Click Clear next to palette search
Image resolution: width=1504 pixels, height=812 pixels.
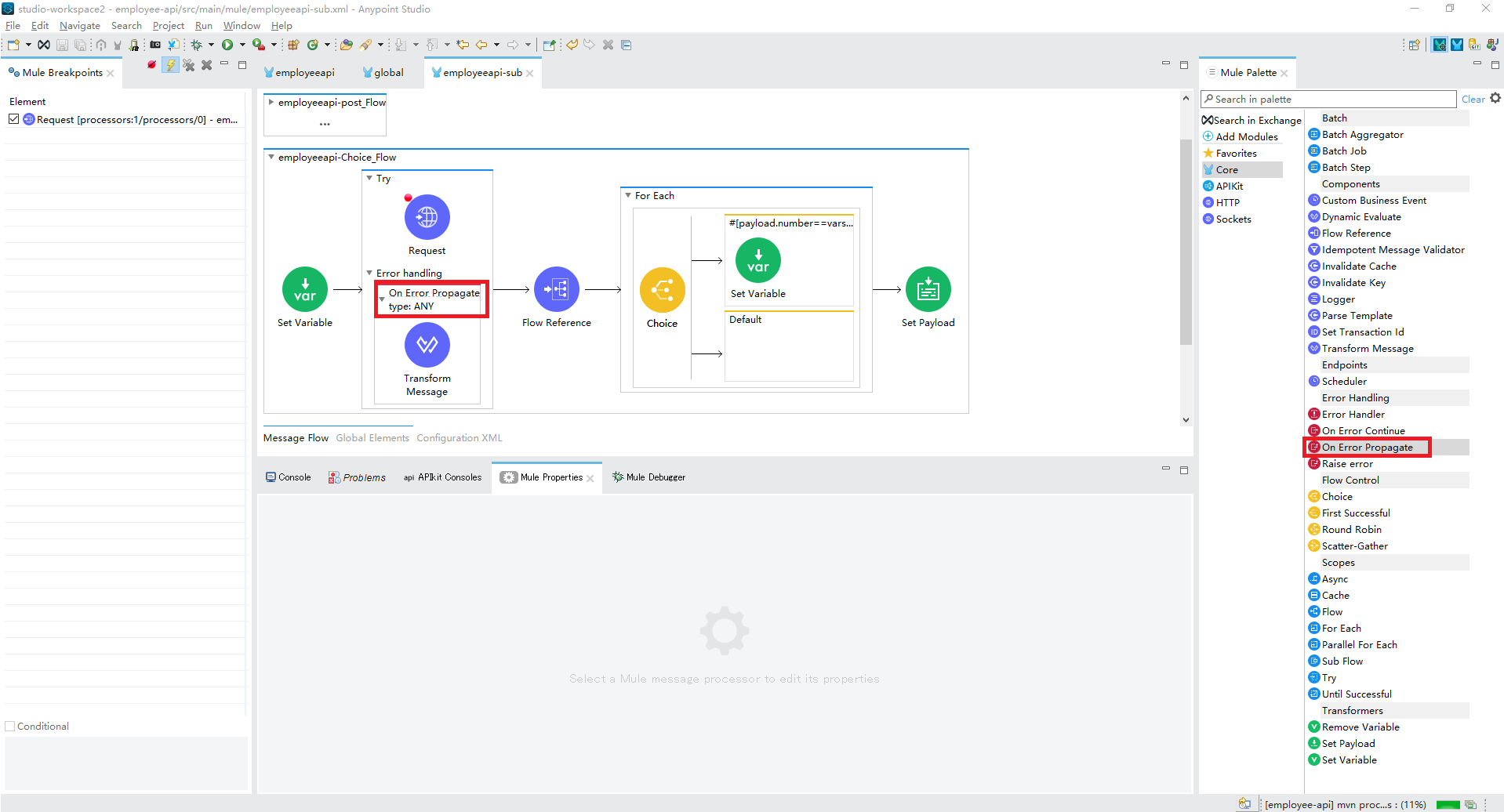1473,100
